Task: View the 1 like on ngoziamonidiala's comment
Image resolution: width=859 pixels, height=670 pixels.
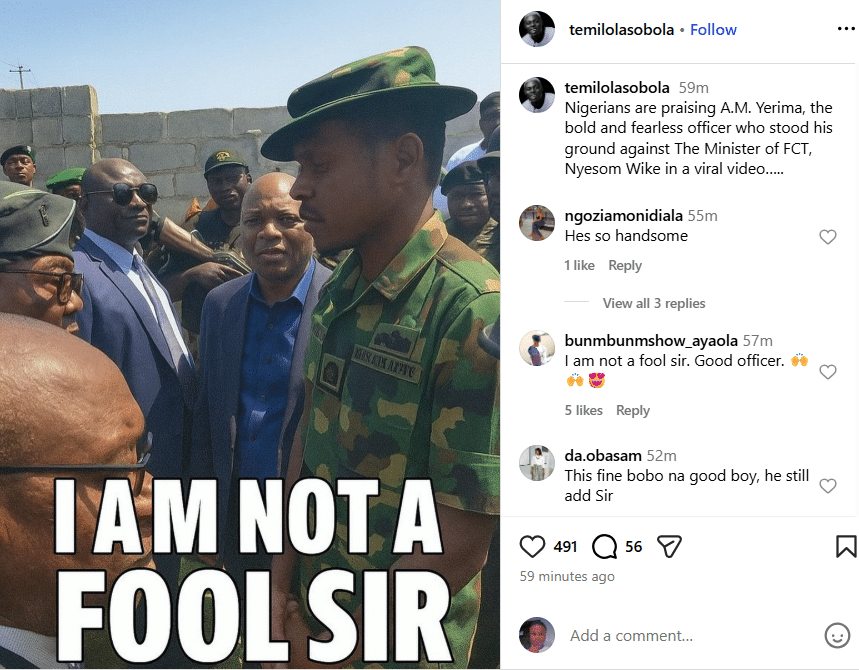Action: 579,265
